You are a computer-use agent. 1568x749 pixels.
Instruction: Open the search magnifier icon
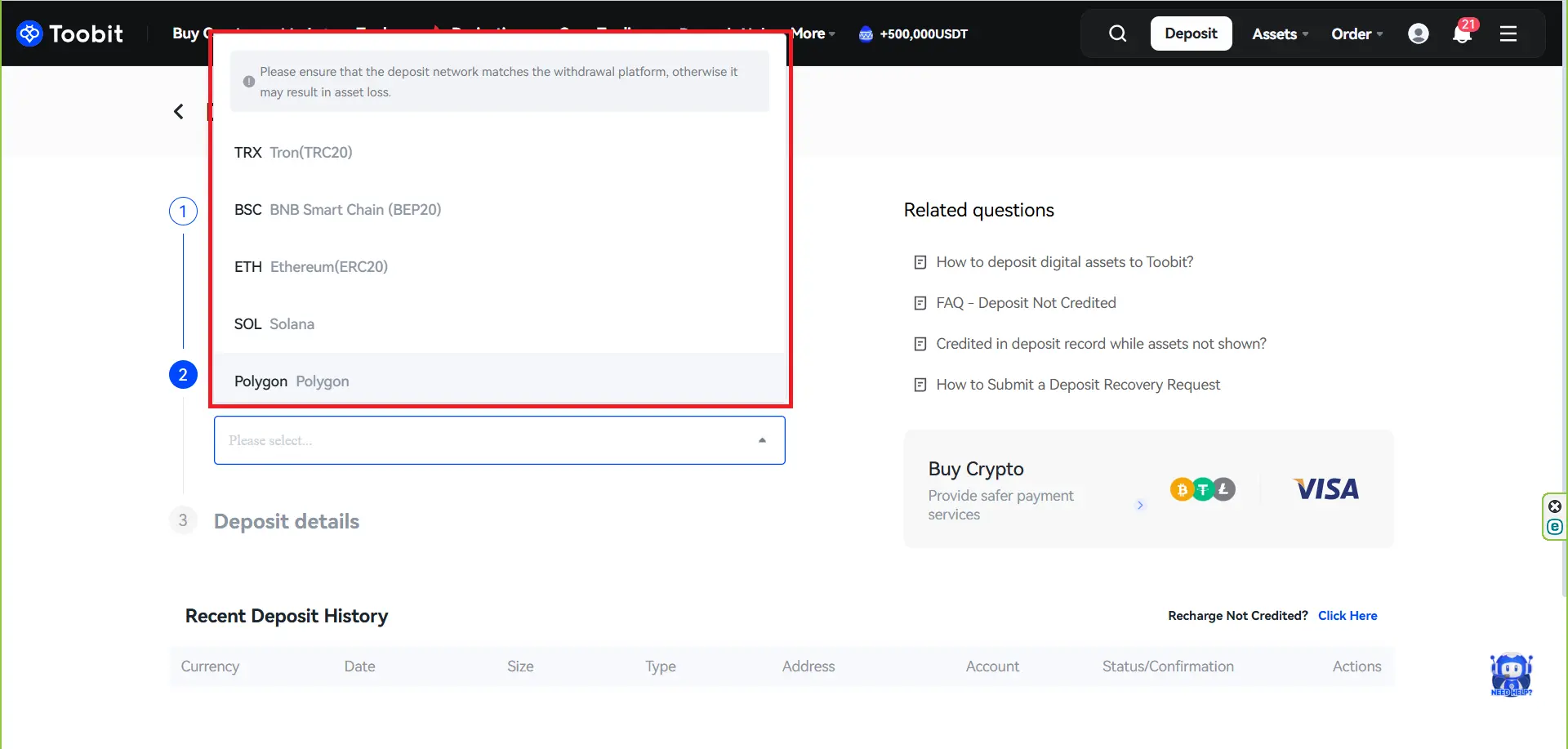[x=1117, y=33]
